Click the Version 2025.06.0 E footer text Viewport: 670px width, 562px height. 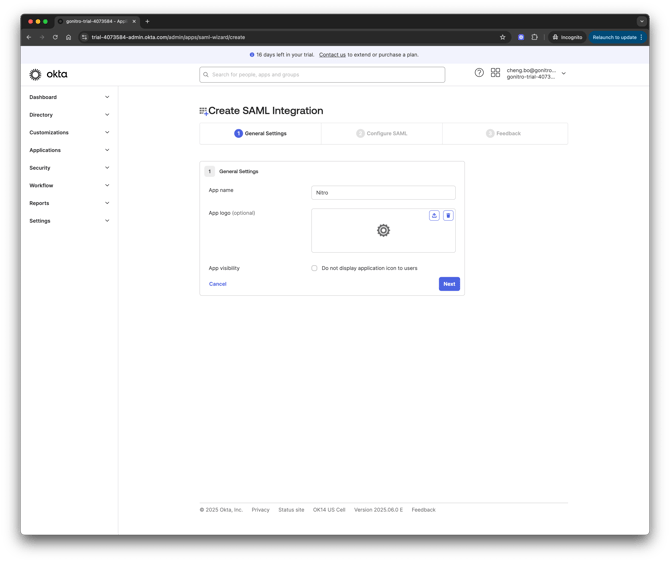[378, 510]
